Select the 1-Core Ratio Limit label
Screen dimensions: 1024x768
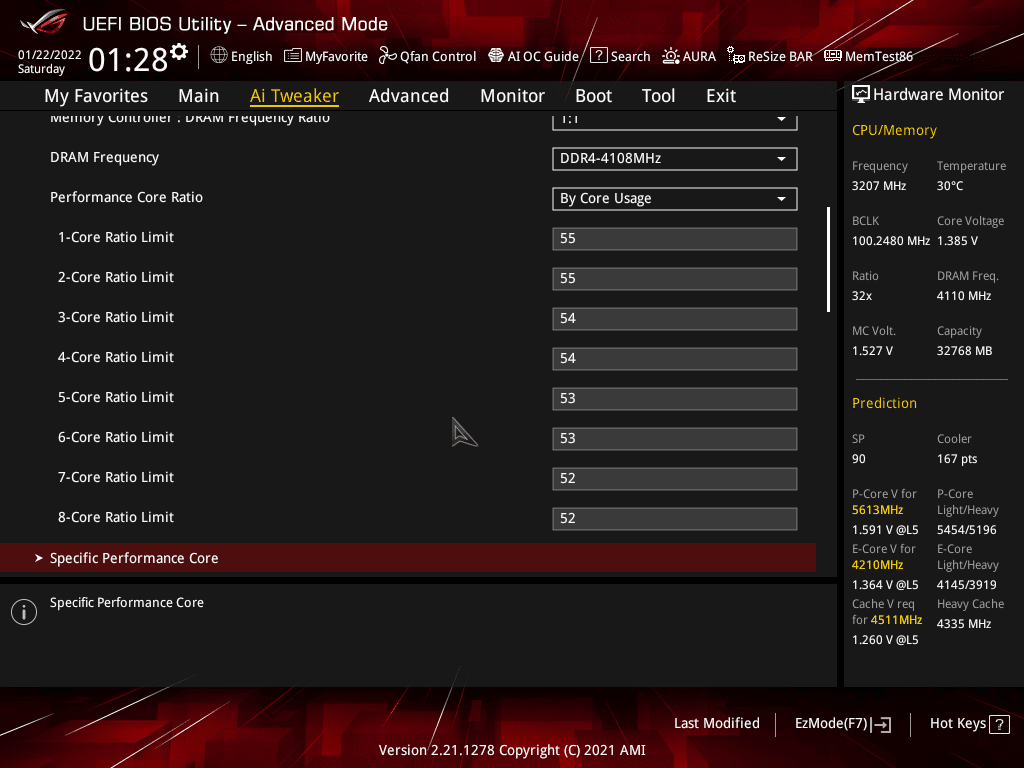(x=116, y=238)
